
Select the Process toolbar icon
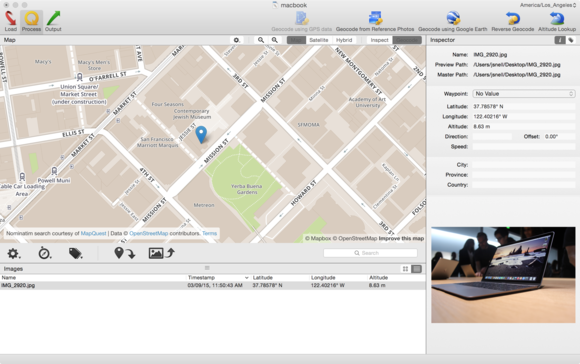[31, 21]
